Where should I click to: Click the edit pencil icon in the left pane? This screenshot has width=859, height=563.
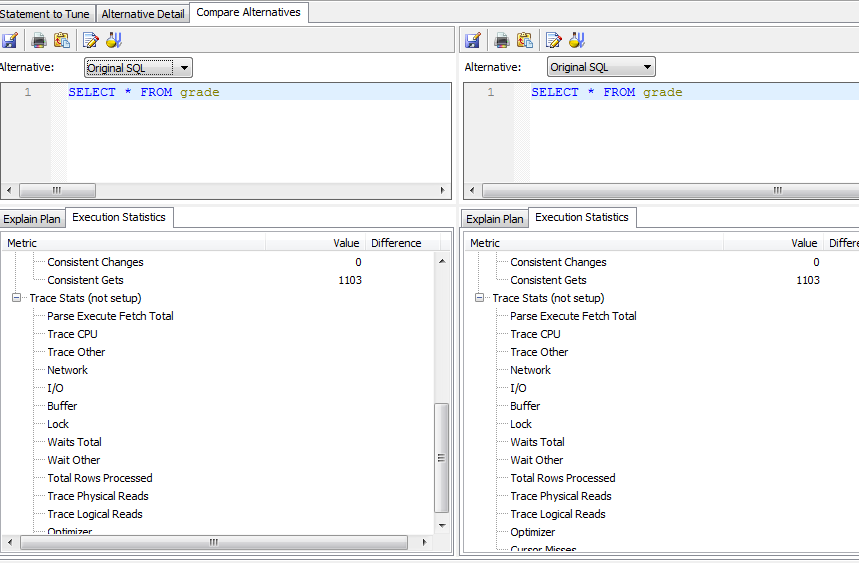(91, 41)
